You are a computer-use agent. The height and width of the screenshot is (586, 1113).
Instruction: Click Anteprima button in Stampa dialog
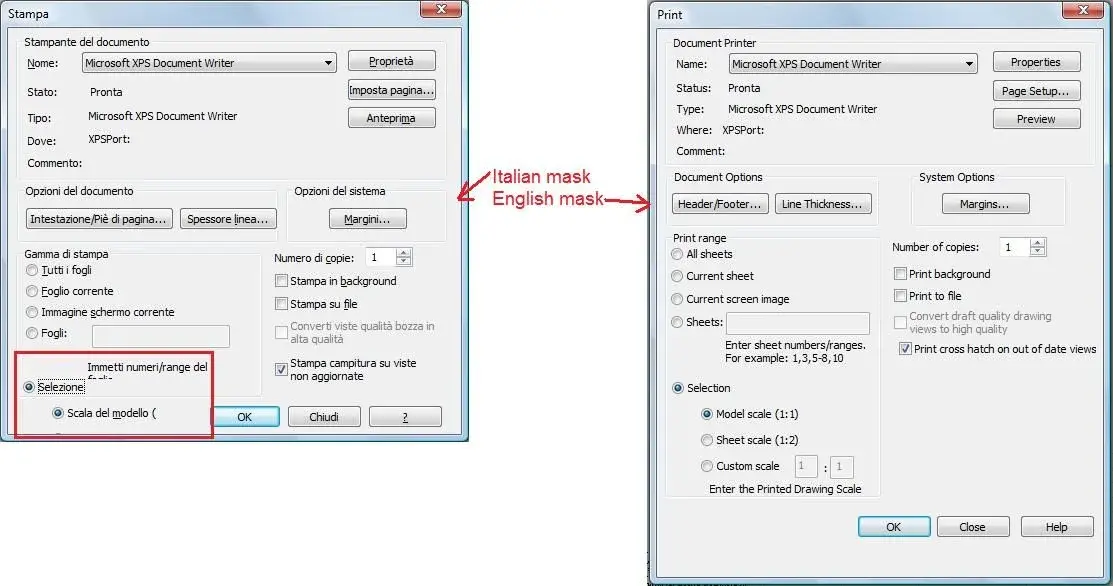[391, 118]
